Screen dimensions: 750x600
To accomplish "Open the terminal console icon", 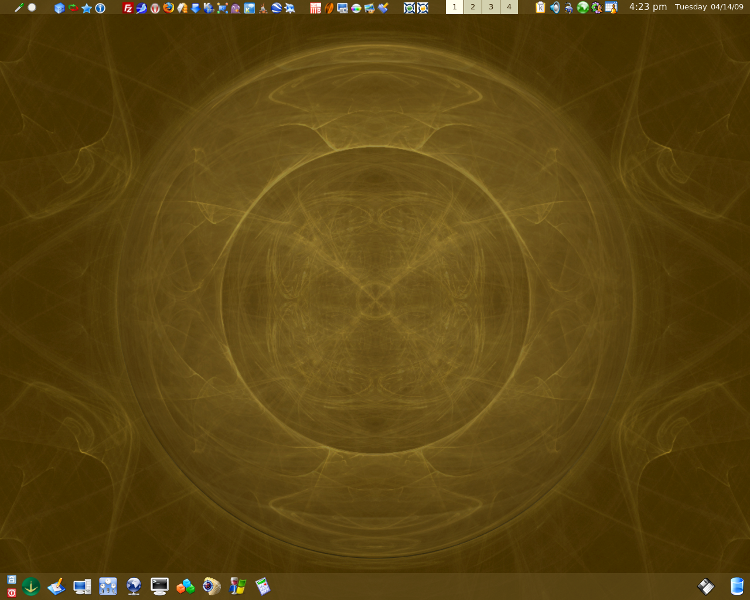I will (x=160, y=587).
